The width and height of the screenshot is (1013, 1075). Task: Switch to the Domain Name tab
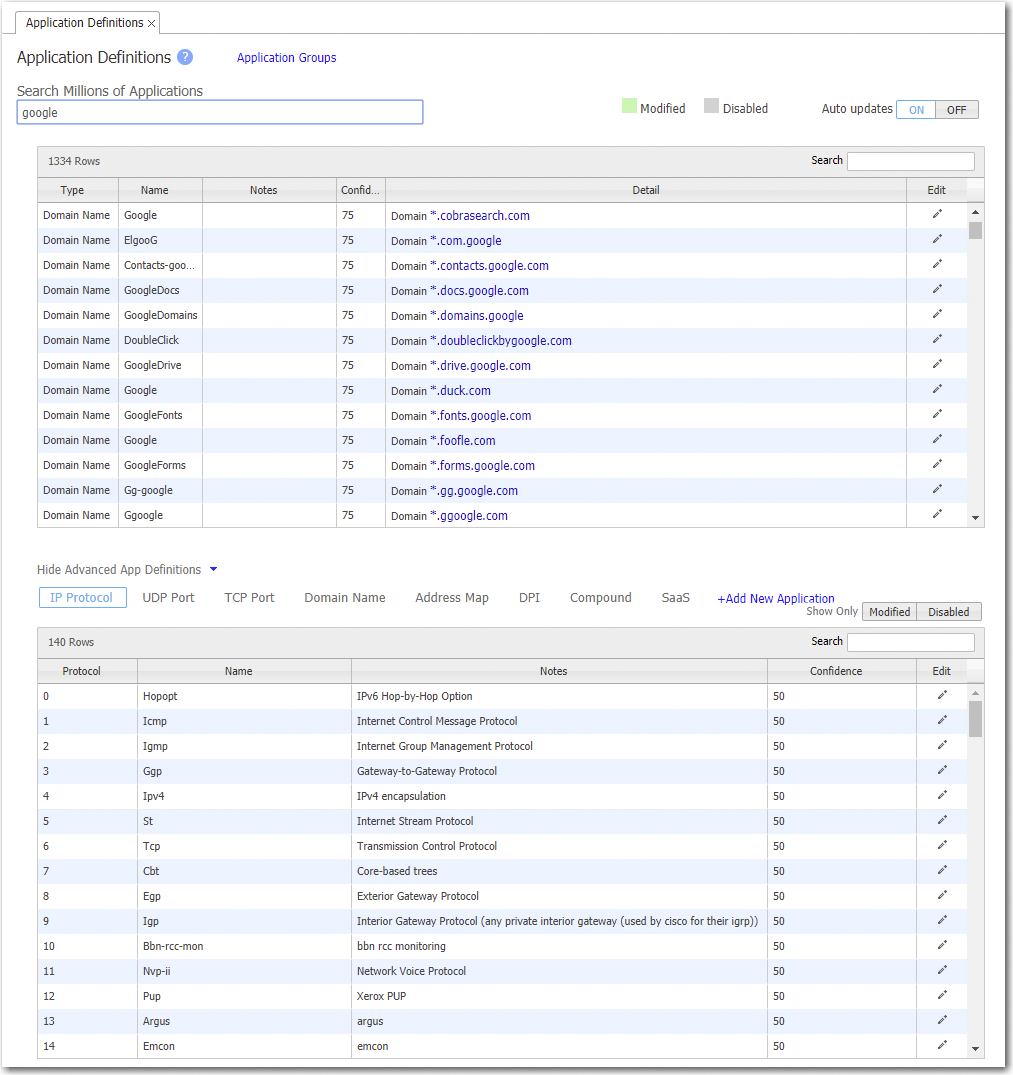345,597
